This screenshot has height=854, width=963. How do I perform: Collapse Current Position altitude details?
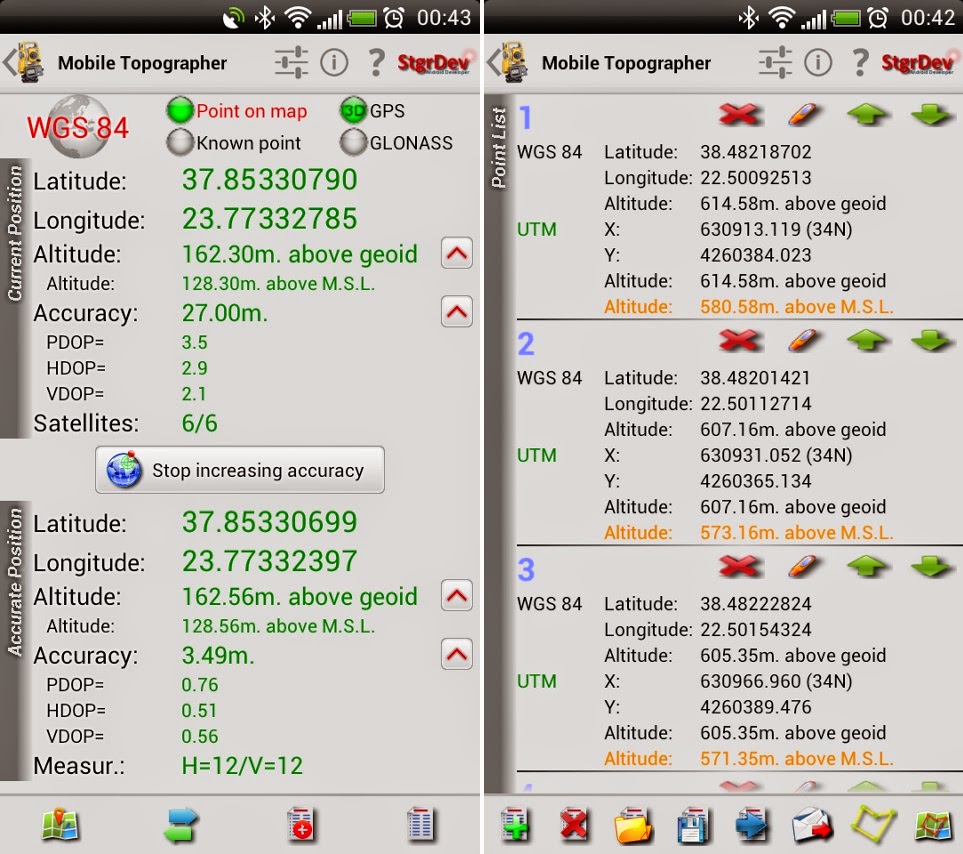coord(456,253)
